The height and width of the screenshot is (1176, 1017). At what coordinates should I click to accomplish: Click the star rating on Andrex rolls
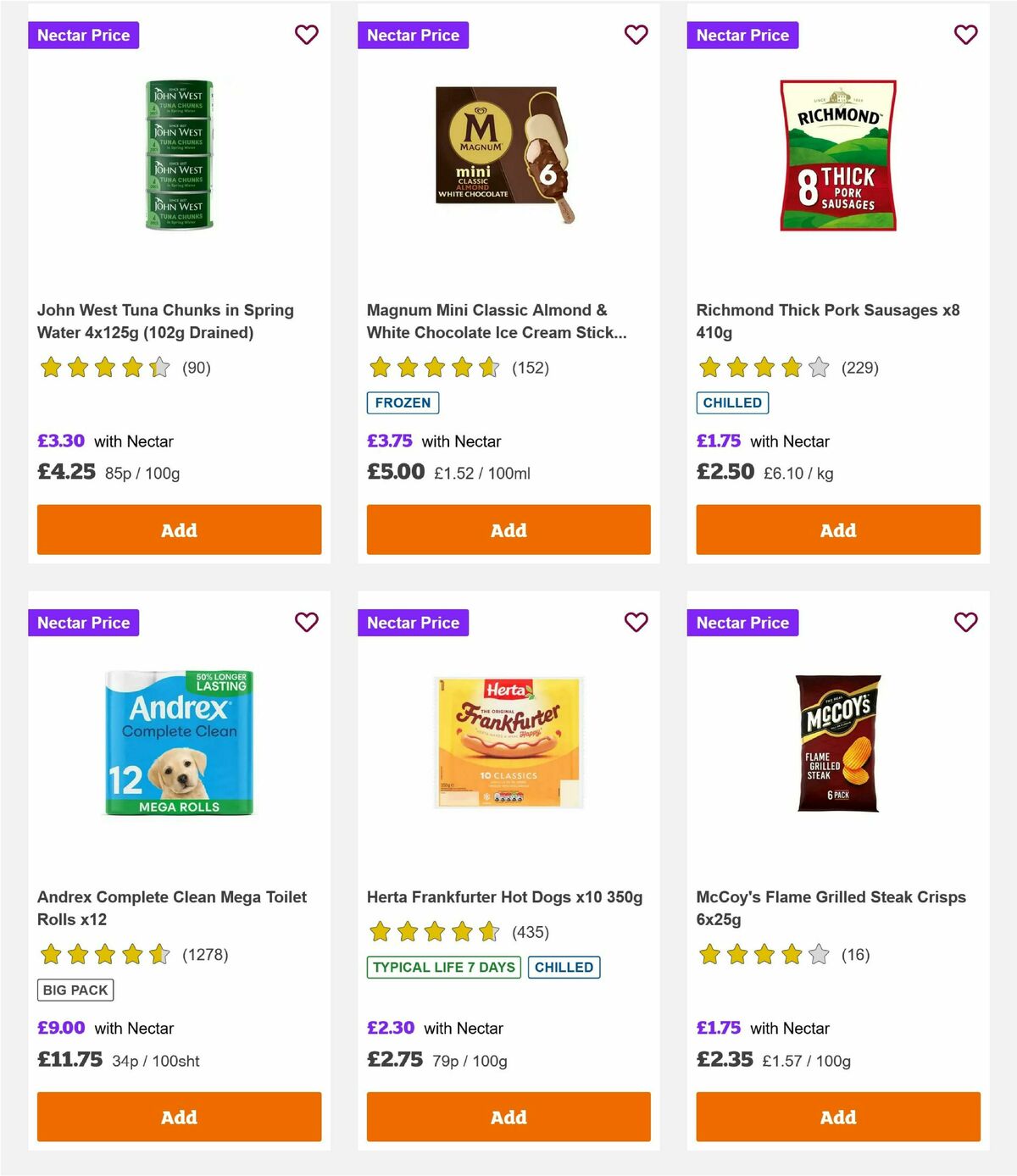pos(103,954)
